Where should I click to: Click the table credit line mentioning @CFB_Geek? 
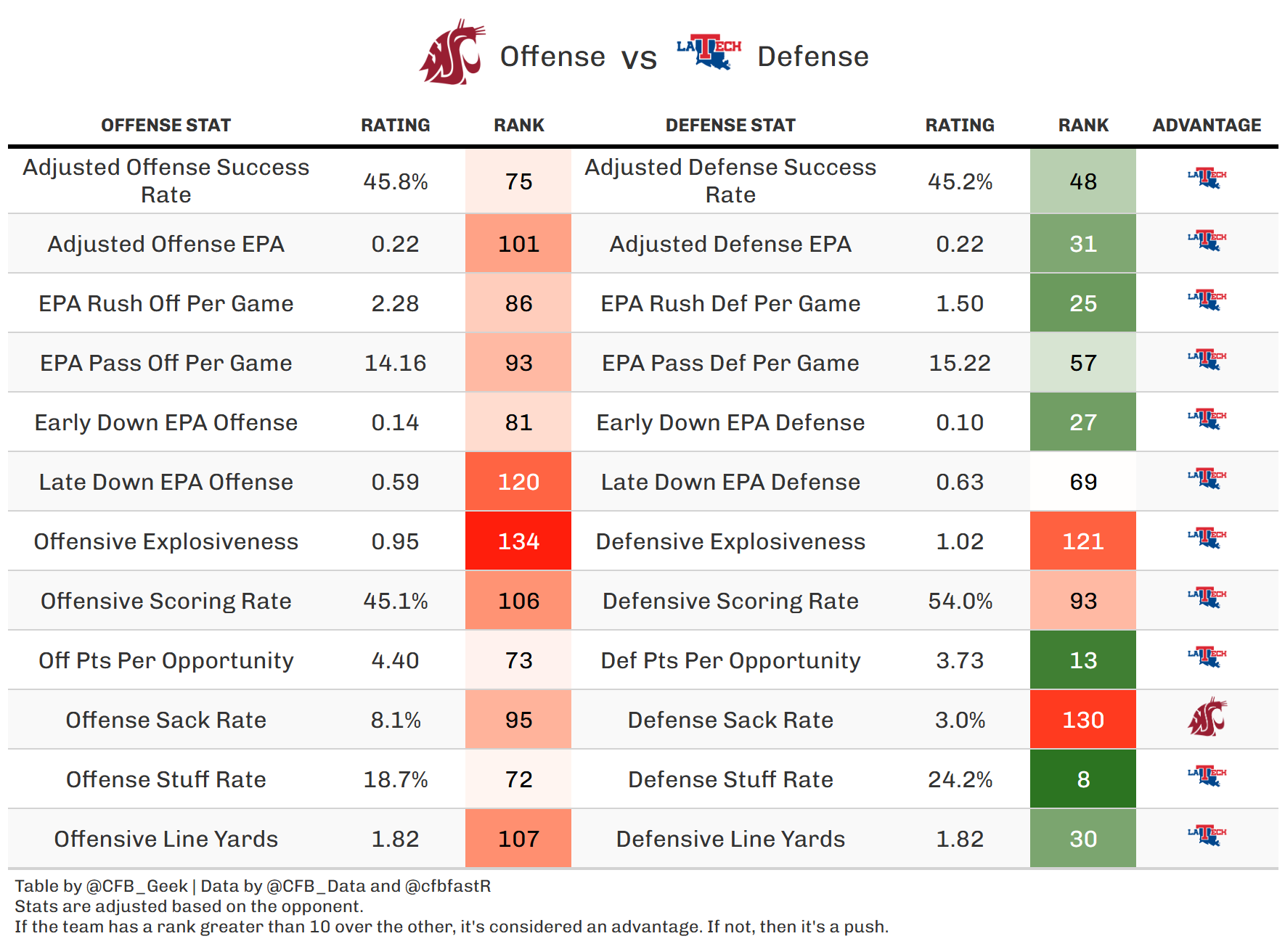coord(253,886)
